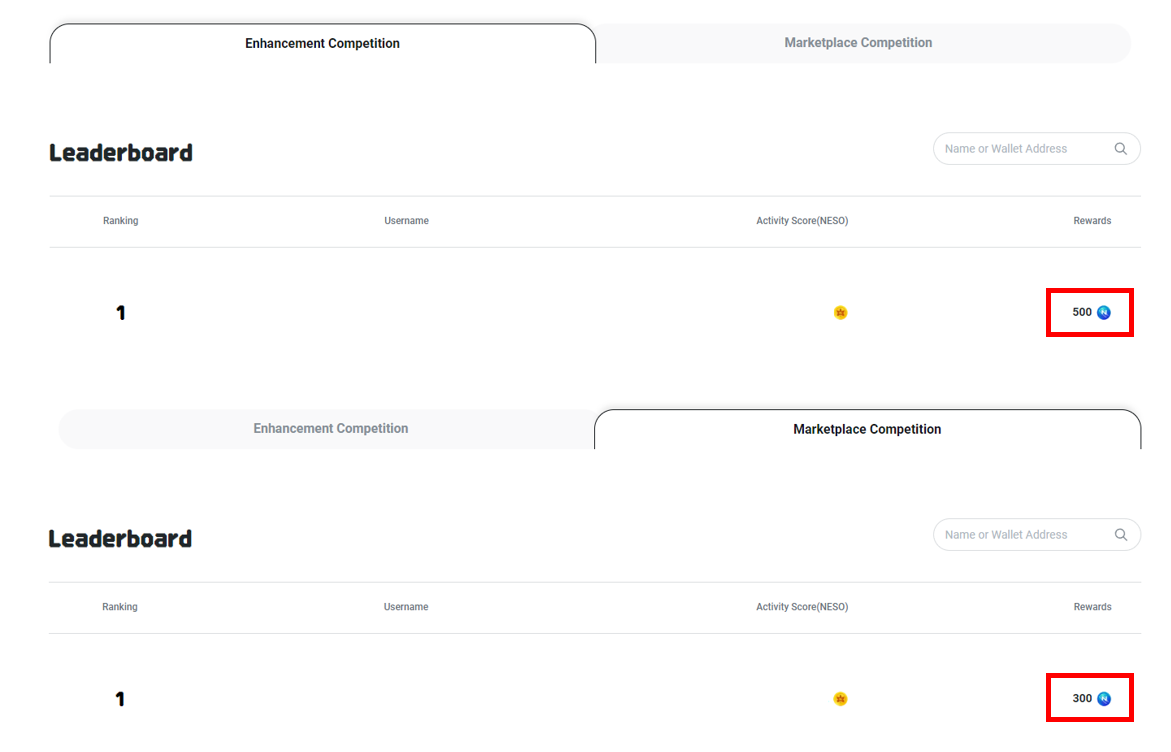Switch to the greyed-out Enhancement Competition tab
The image size is (1171, 752).
(330, 429)
